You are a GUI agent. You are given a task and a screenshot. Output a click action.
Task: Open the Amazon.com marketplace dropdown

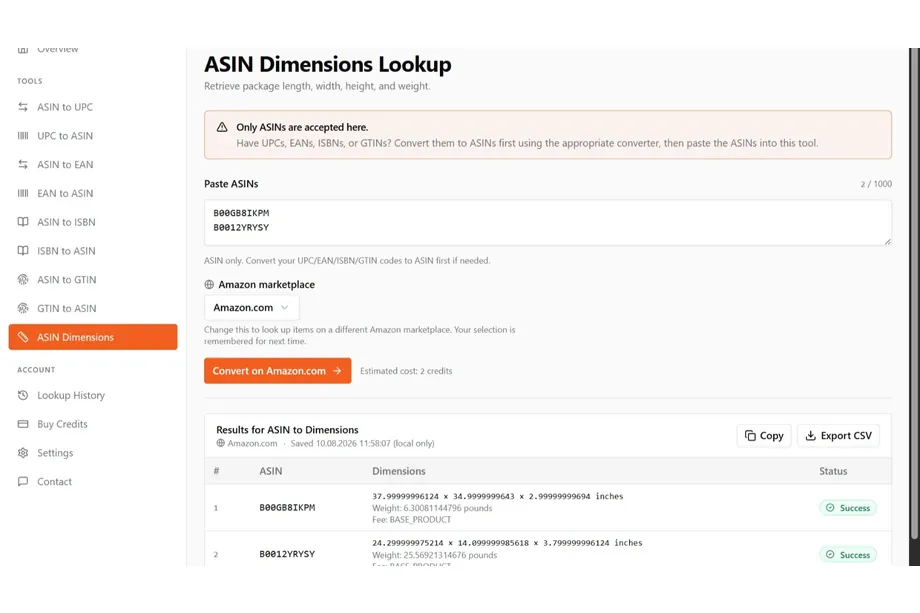[x=252, y=307]
